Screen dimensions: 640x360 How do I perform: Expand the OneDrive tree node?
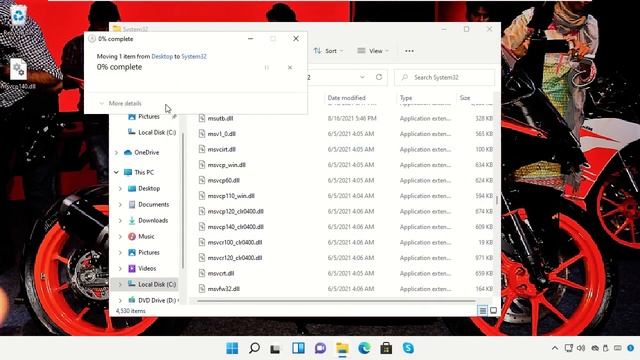pos(116,152)
